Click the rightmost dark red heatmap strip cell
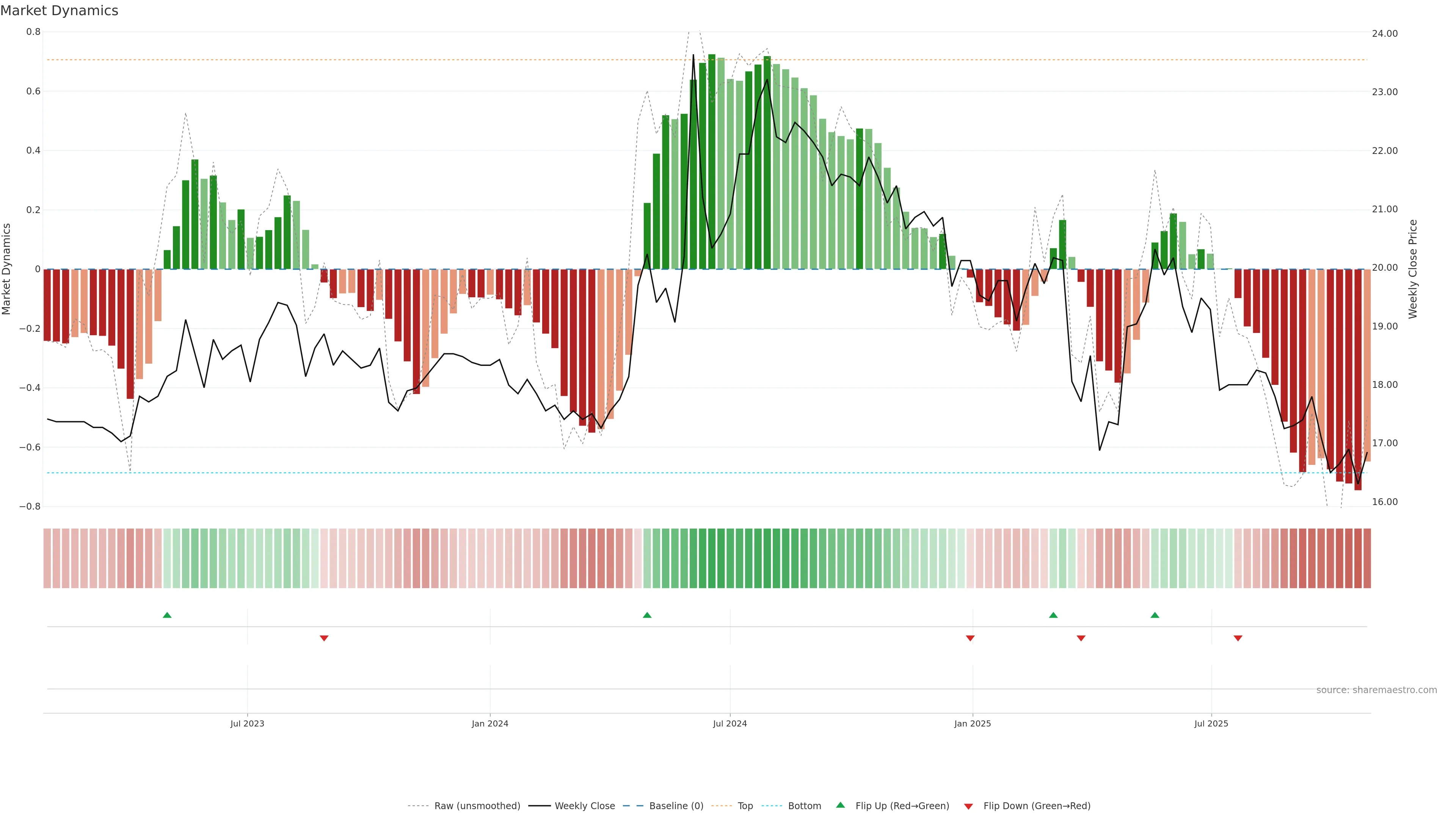Viewport: 1456px width, 819px height. tap(1367, 559)
